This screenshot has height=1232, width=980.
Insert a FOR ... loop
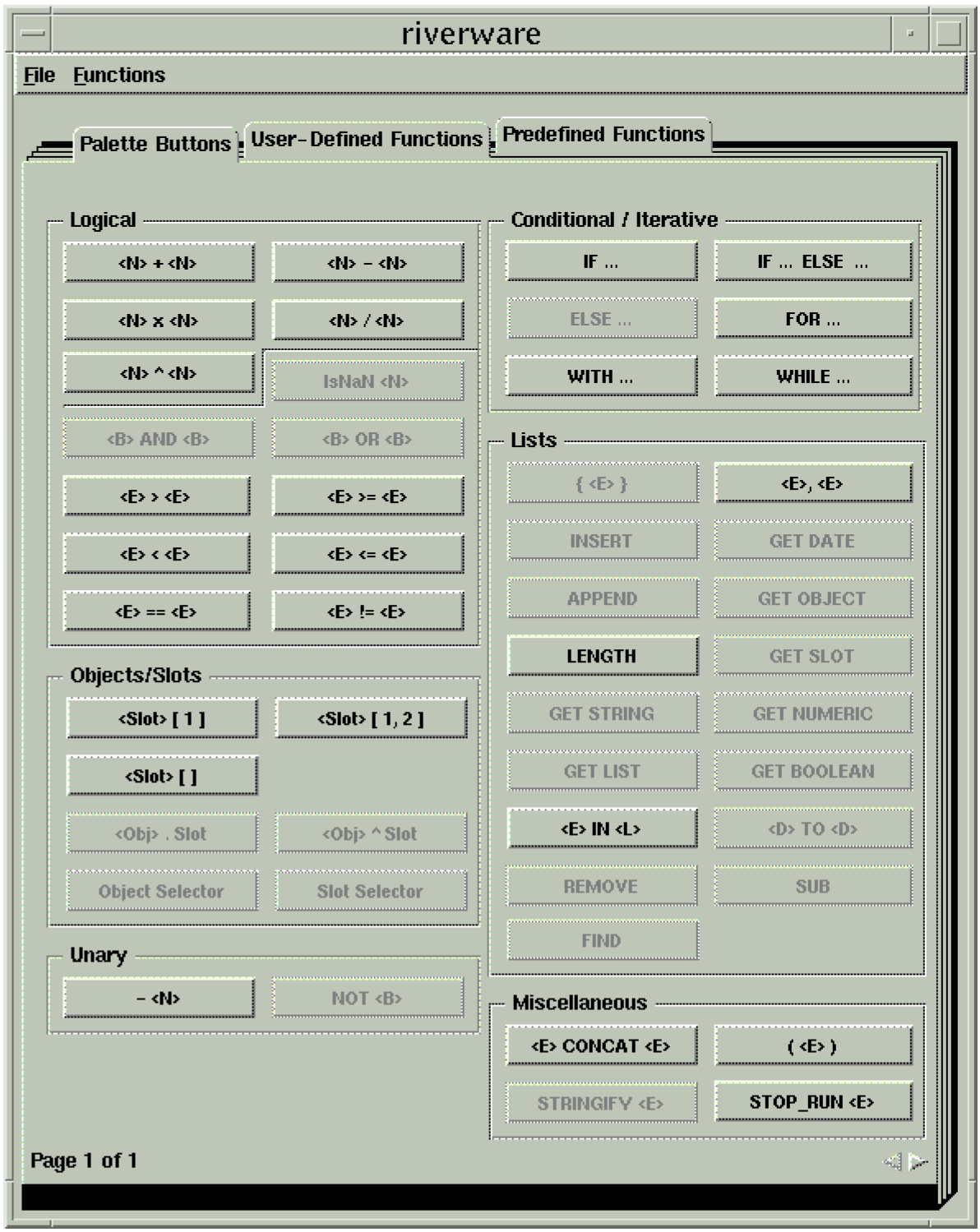pyautogui.click(x=812, y=319)
